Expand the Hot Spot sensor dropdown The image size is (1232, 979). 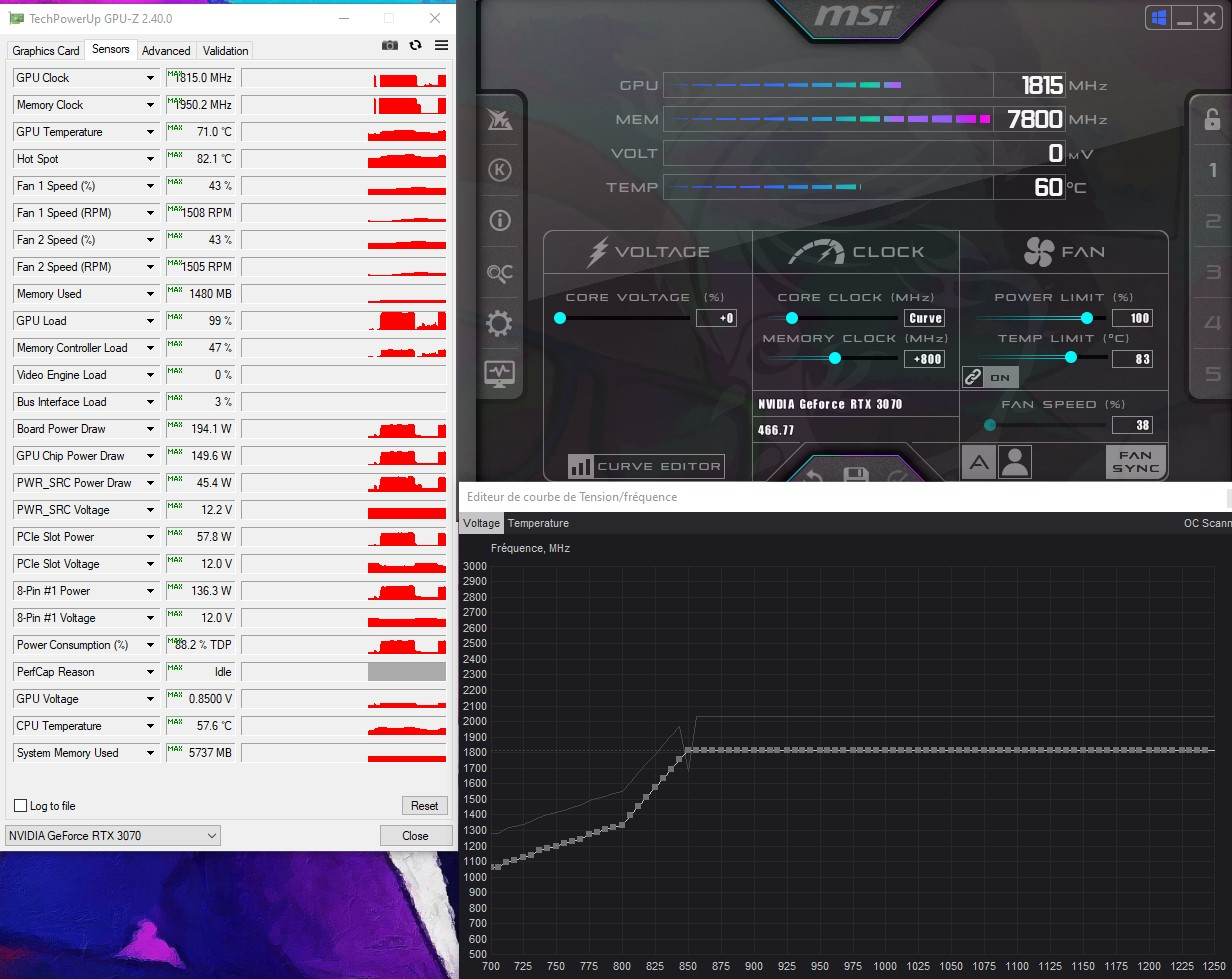click(151, 159)
